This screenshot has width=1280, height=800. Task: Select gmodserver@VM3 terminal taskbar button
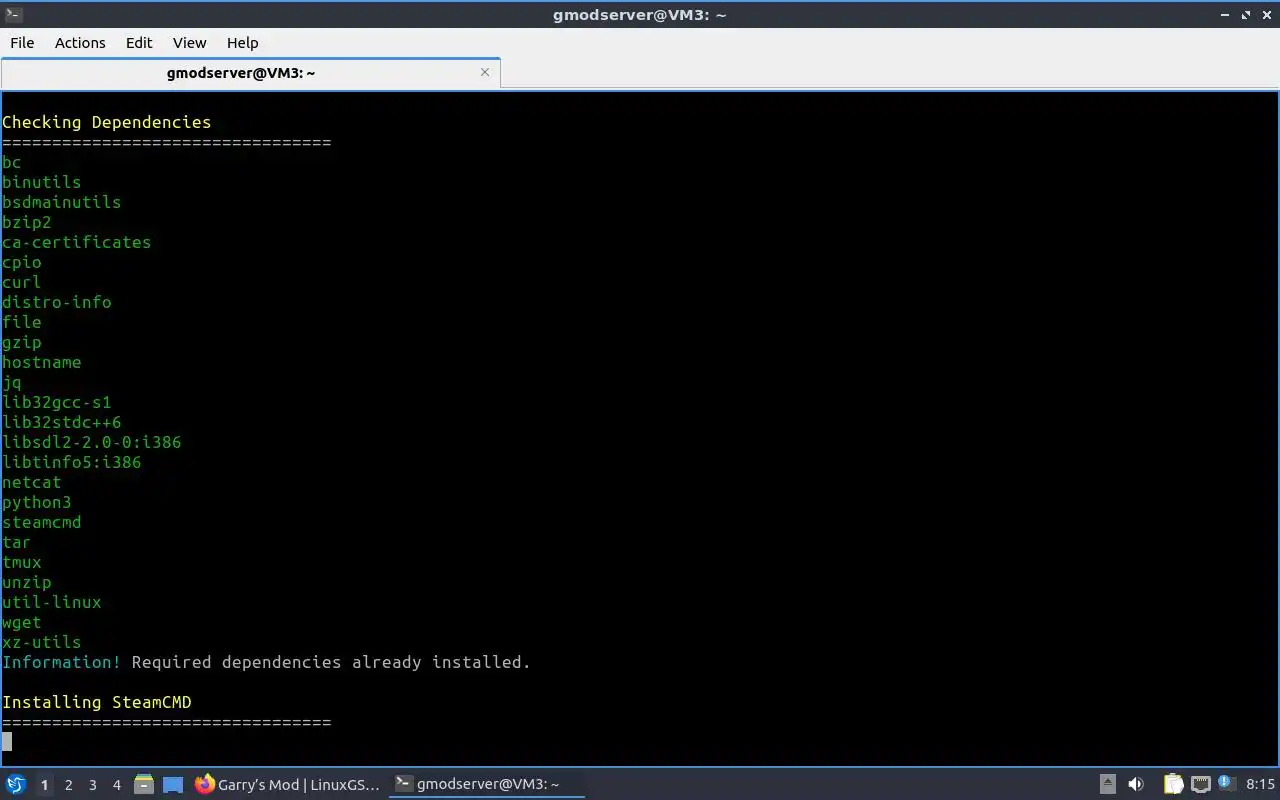[x=486, y=784]
